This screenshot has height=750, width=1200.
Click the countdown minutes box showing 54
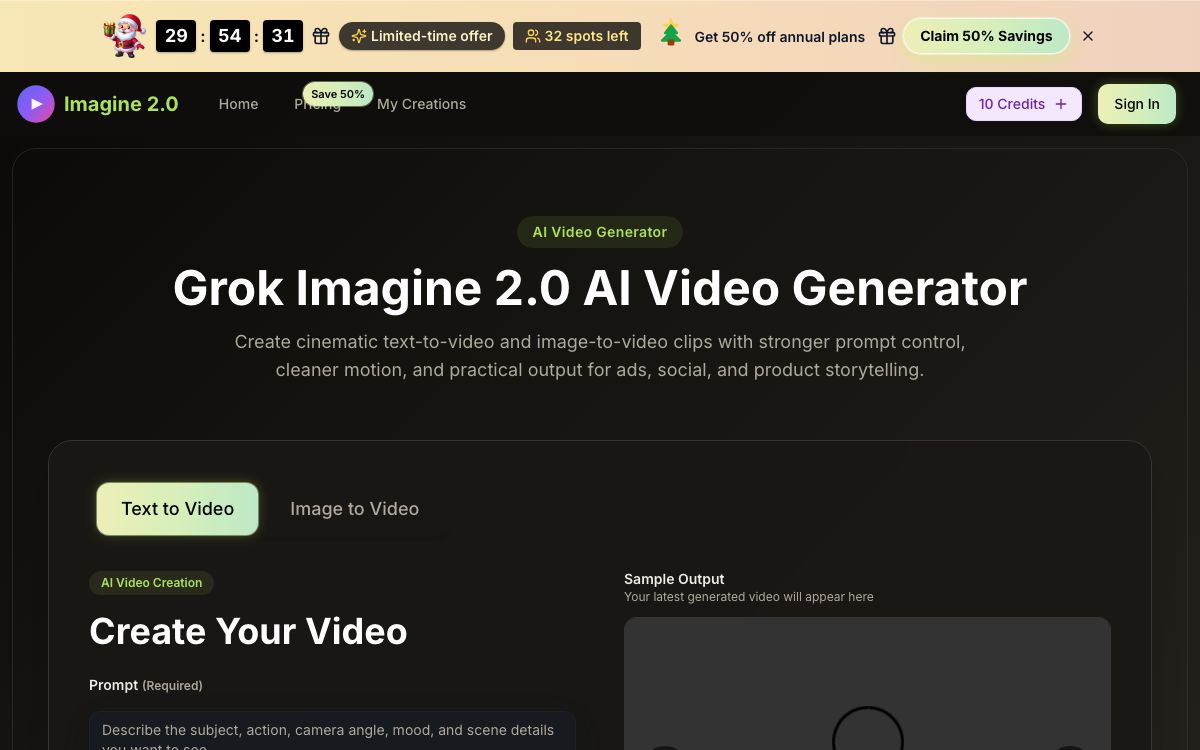[230, 36]
